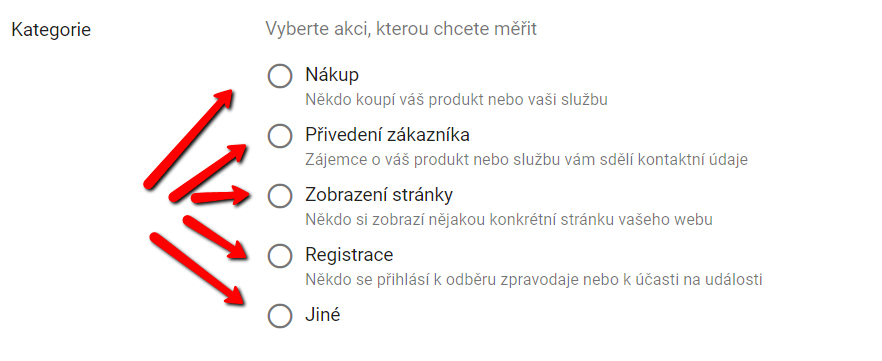
Task: Click description about sharing kontaktní údaje
Action: pyautogui.click(x=526, y=160)
